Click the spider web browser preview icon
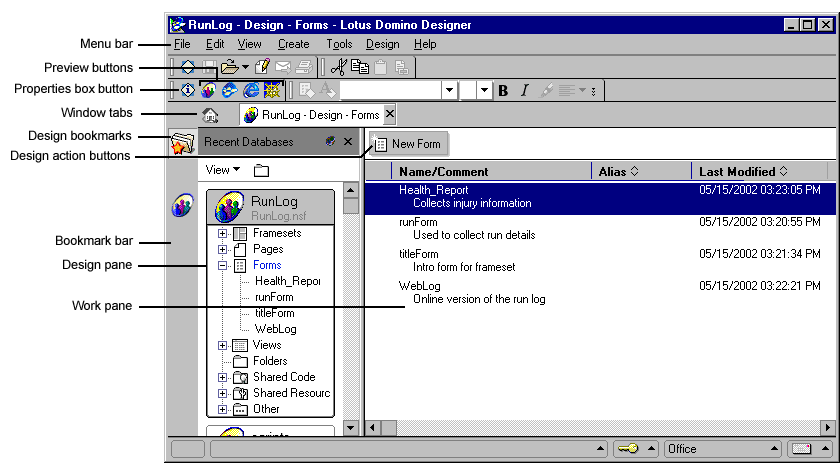840x465 pixels. click(272, 91)
